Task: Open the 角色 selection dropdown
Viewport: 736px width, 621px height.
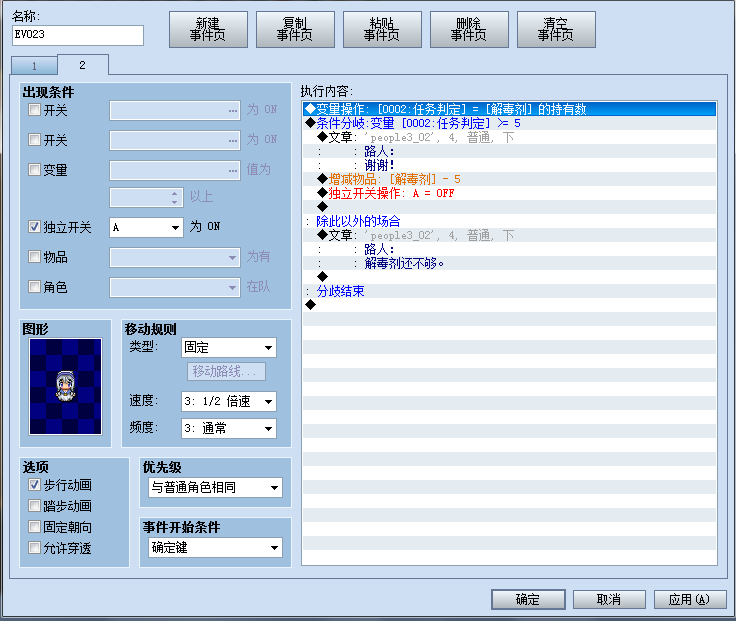Action: pyautogui.click(x=175, y=287)
